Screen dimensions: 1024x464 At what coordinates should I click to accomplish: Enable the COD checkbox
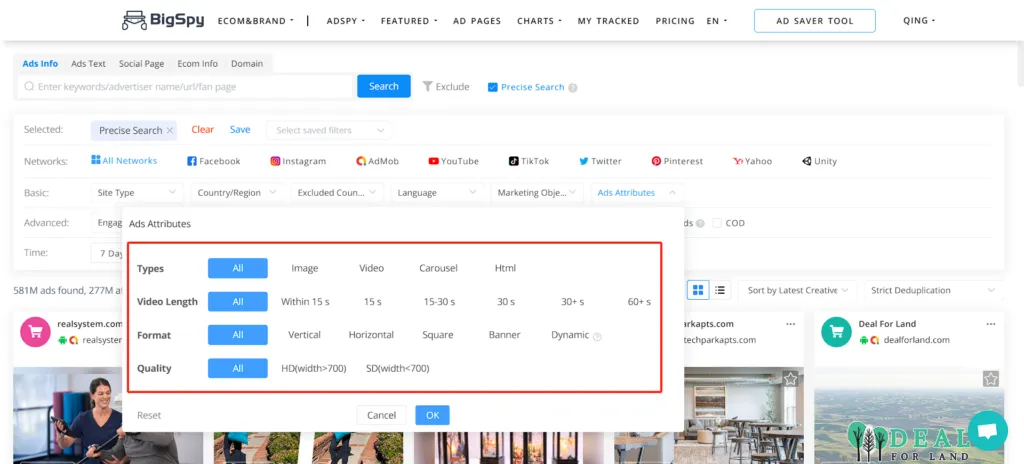click(x=718, y=223)
